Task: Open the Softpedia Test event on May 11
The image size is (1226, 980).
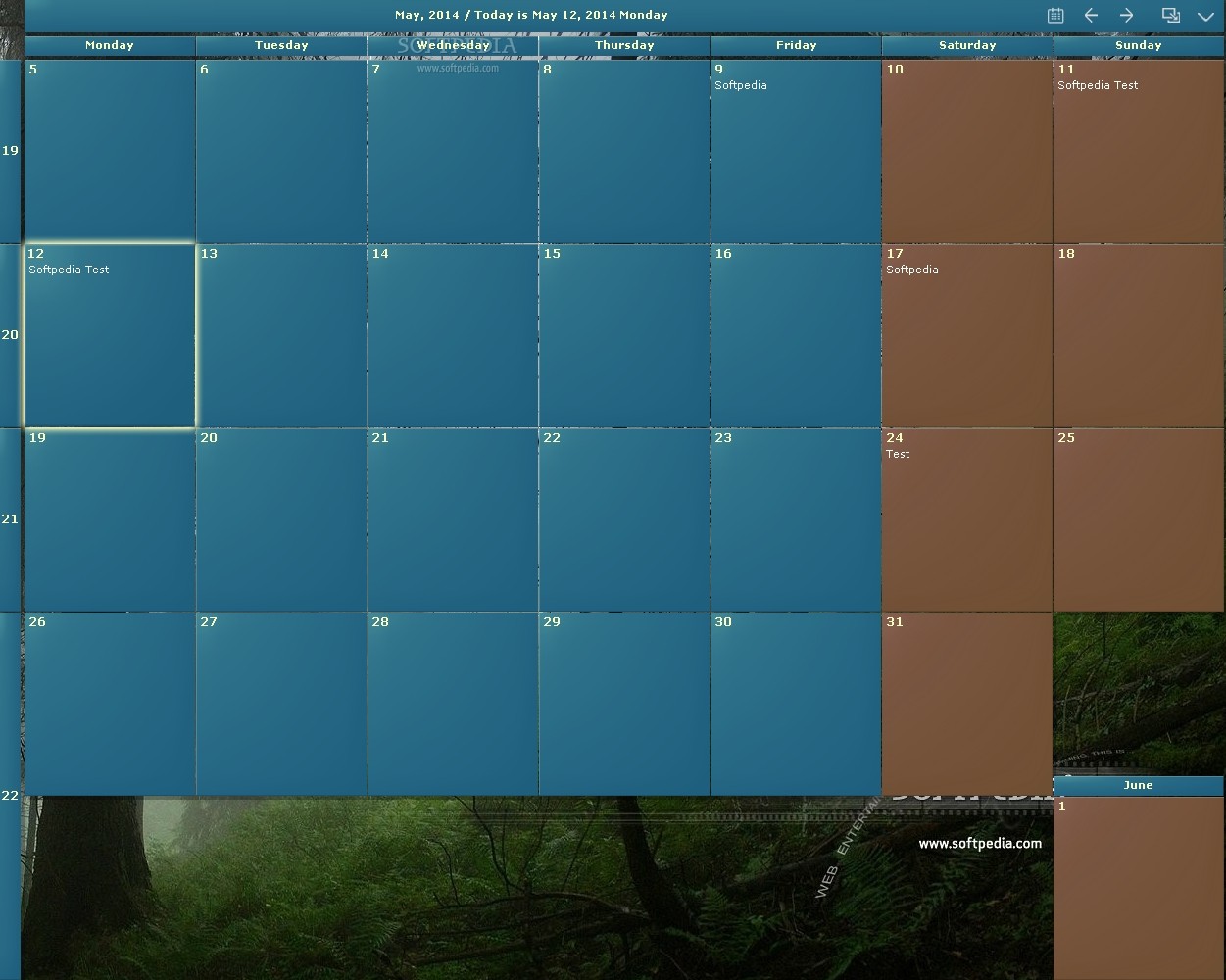Action: [1098, 85]
